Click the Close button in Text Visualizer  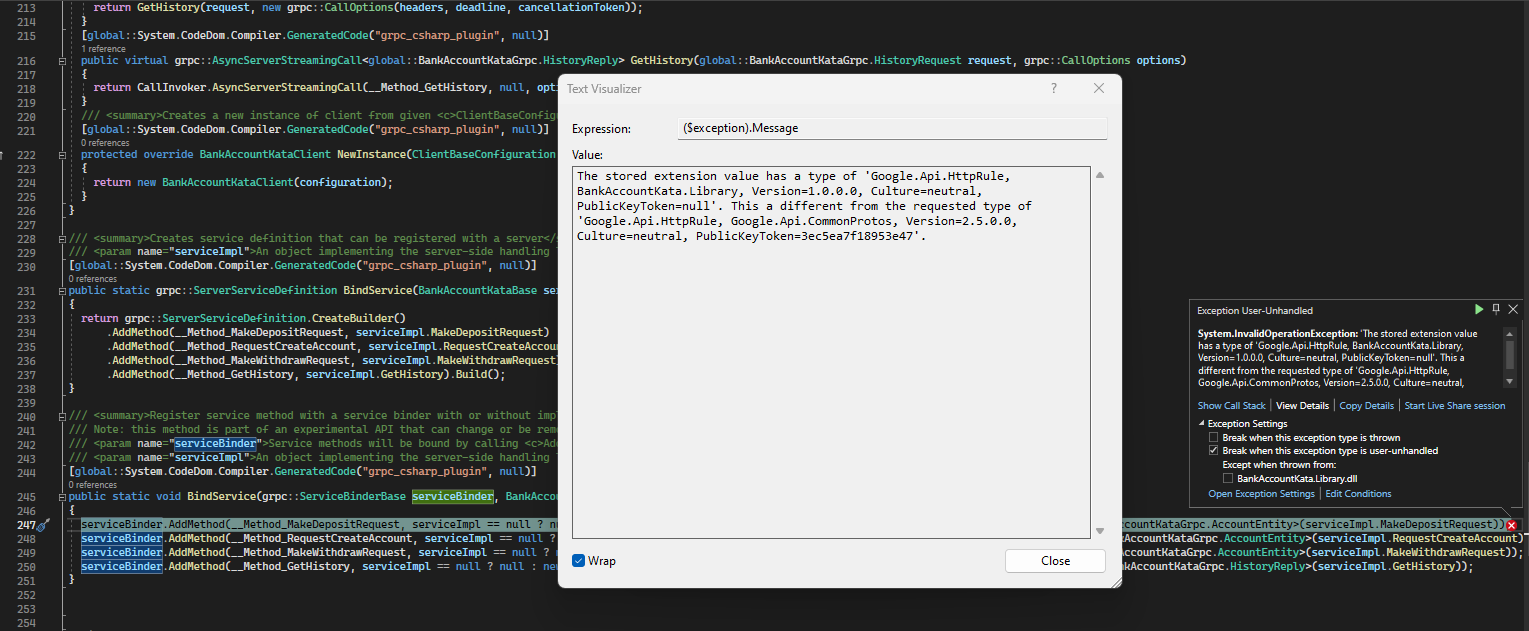click(1055, 561)
